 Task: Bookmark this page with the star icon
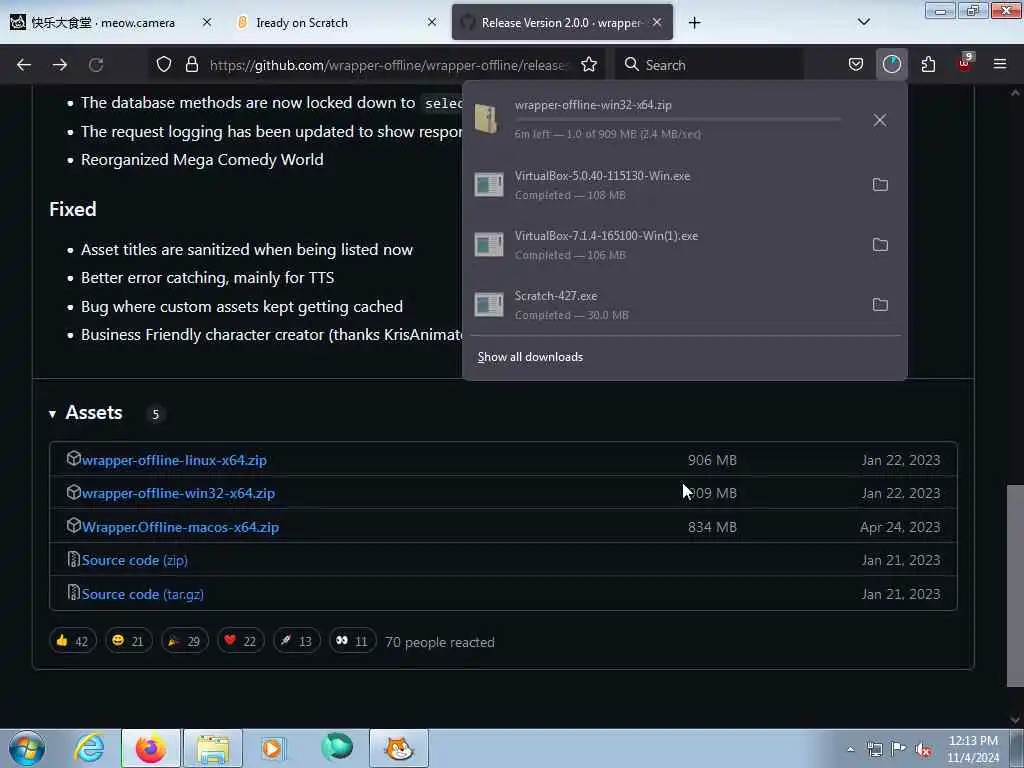coord(589,64)
